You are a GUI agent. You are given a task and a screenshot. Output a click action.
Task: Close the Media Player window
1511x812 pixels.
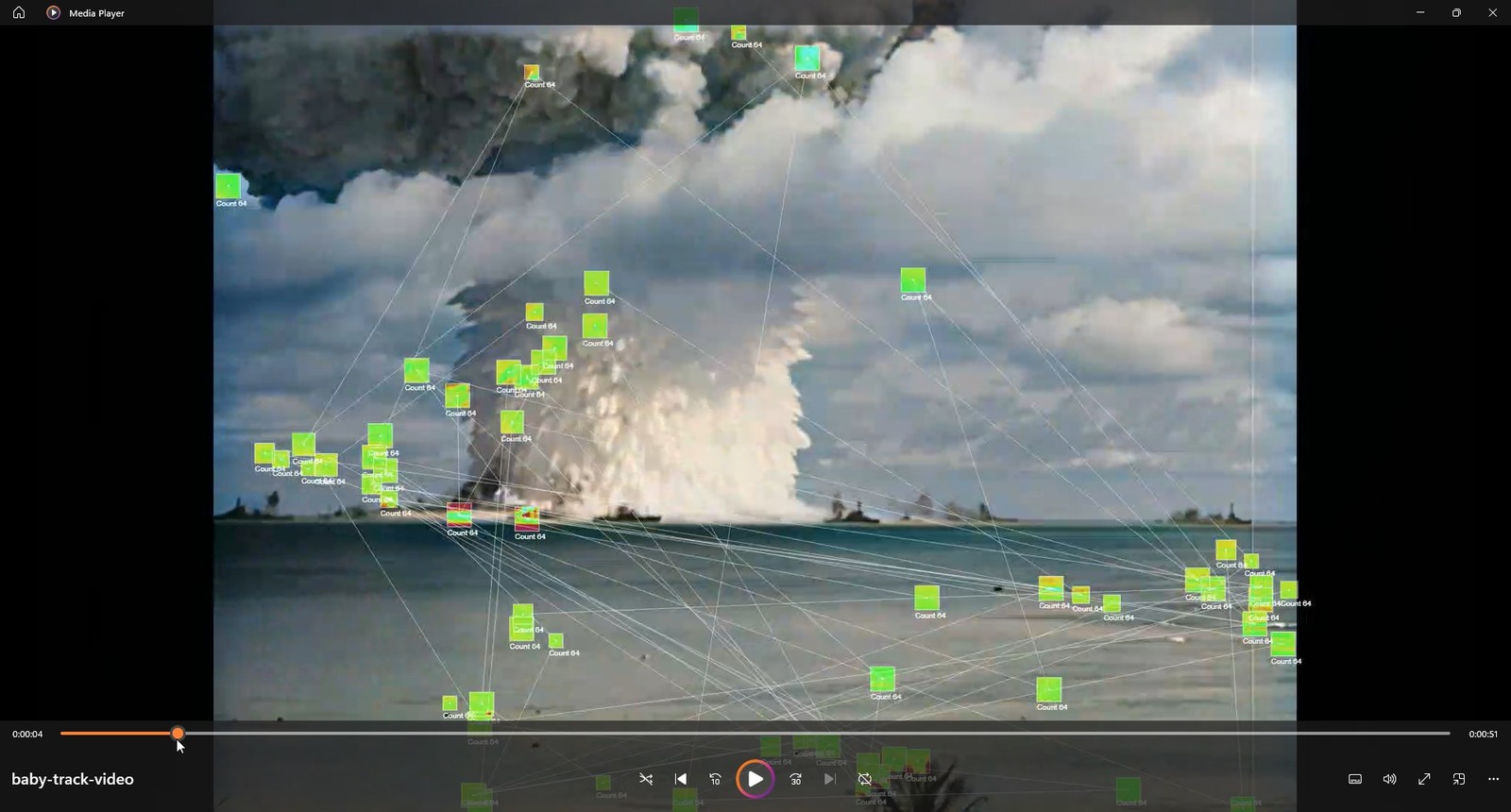coord(1492,12)
